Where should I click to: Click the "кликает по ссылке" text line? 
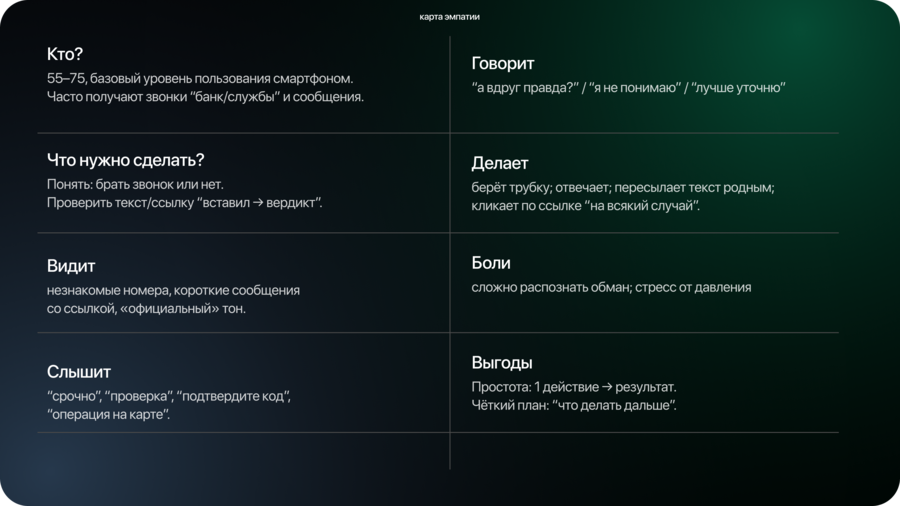(x=585, y=206)
